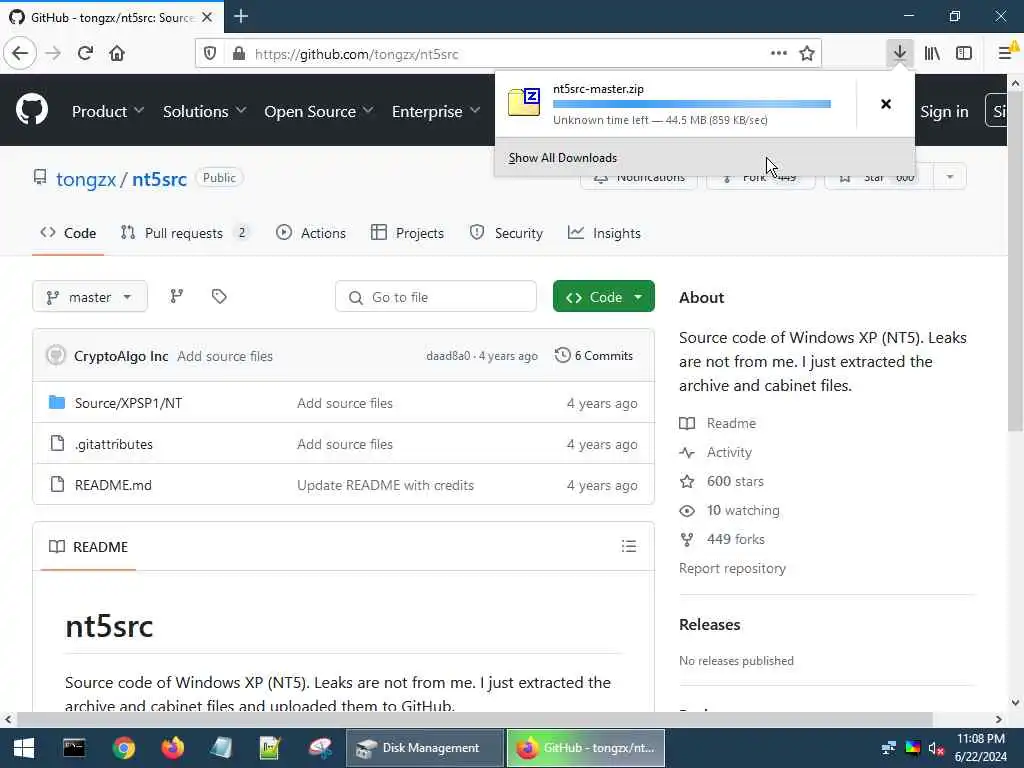Open the README outline list icon

(629, 546)
